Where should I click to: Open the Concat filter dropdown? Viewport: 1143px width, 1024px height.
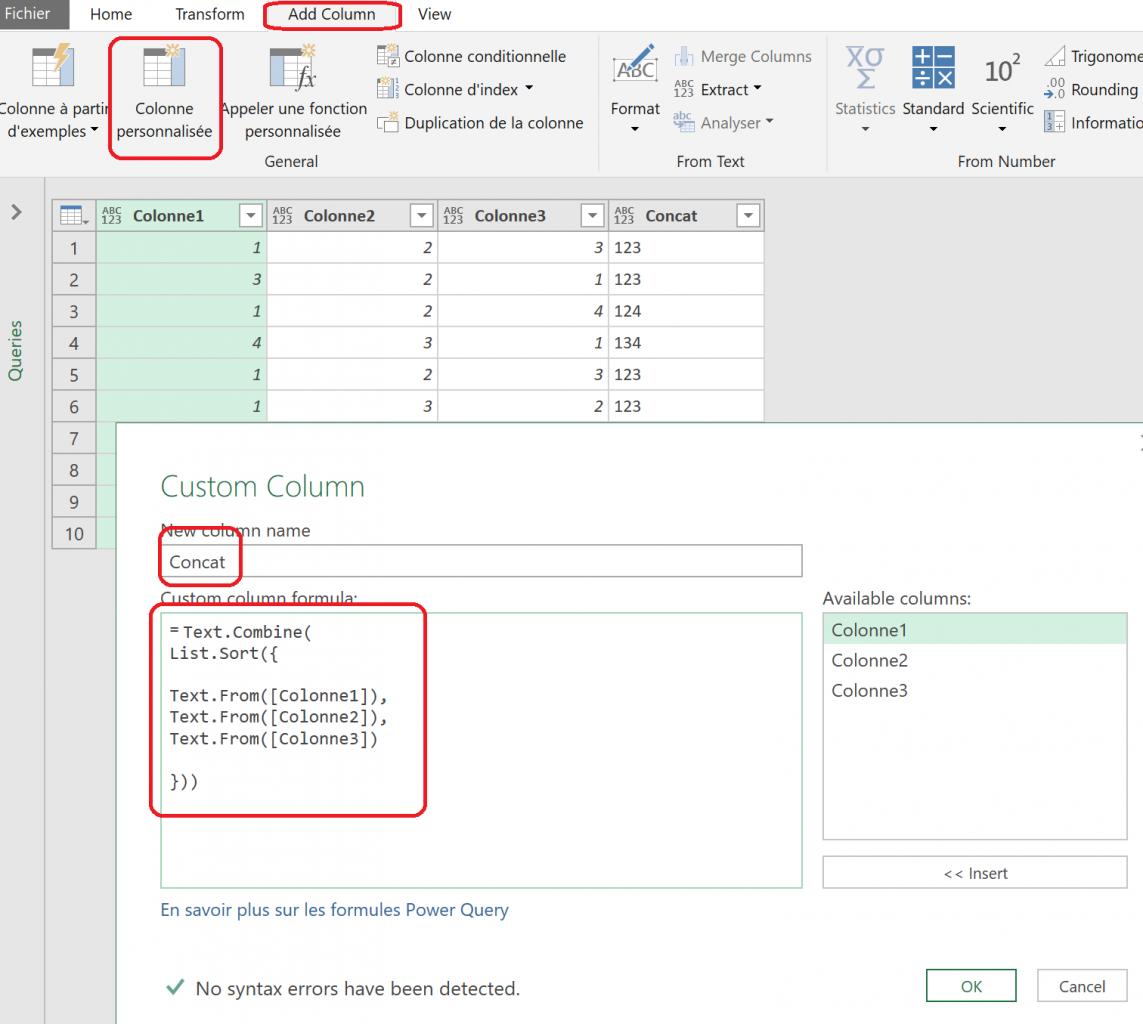tap(749, 216)
